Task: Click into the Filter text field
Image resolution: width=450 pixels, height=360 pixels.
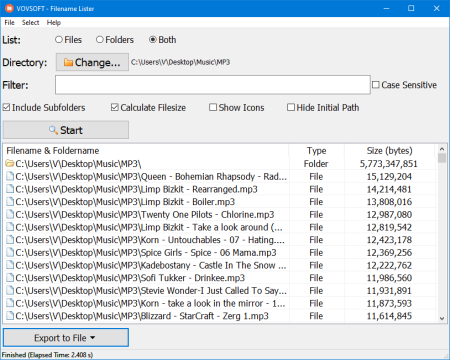Action: (x=213, y=85)
